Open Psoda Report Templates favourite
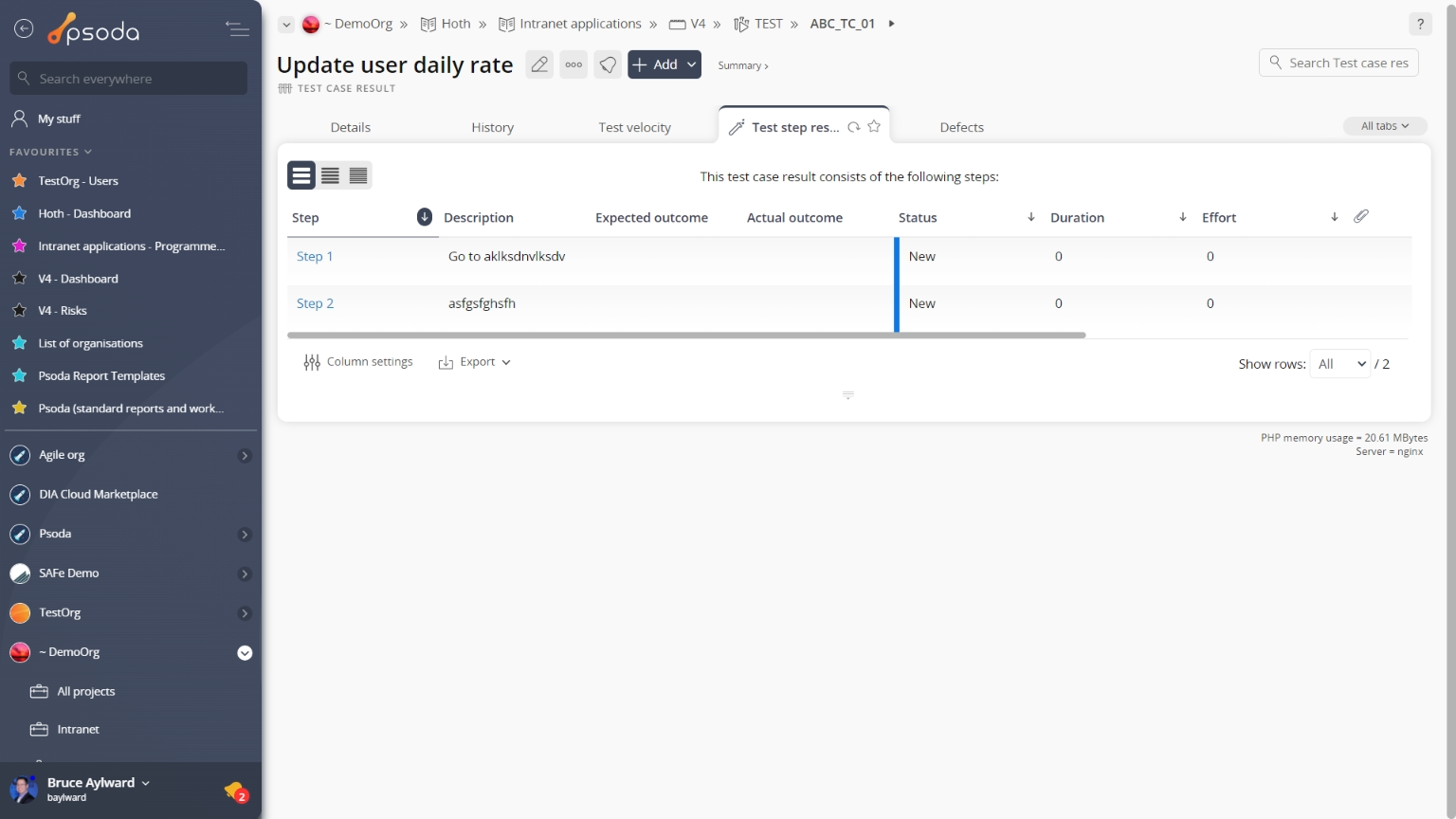The width and height of the screenshot is (1456, 819). point(101,376)
